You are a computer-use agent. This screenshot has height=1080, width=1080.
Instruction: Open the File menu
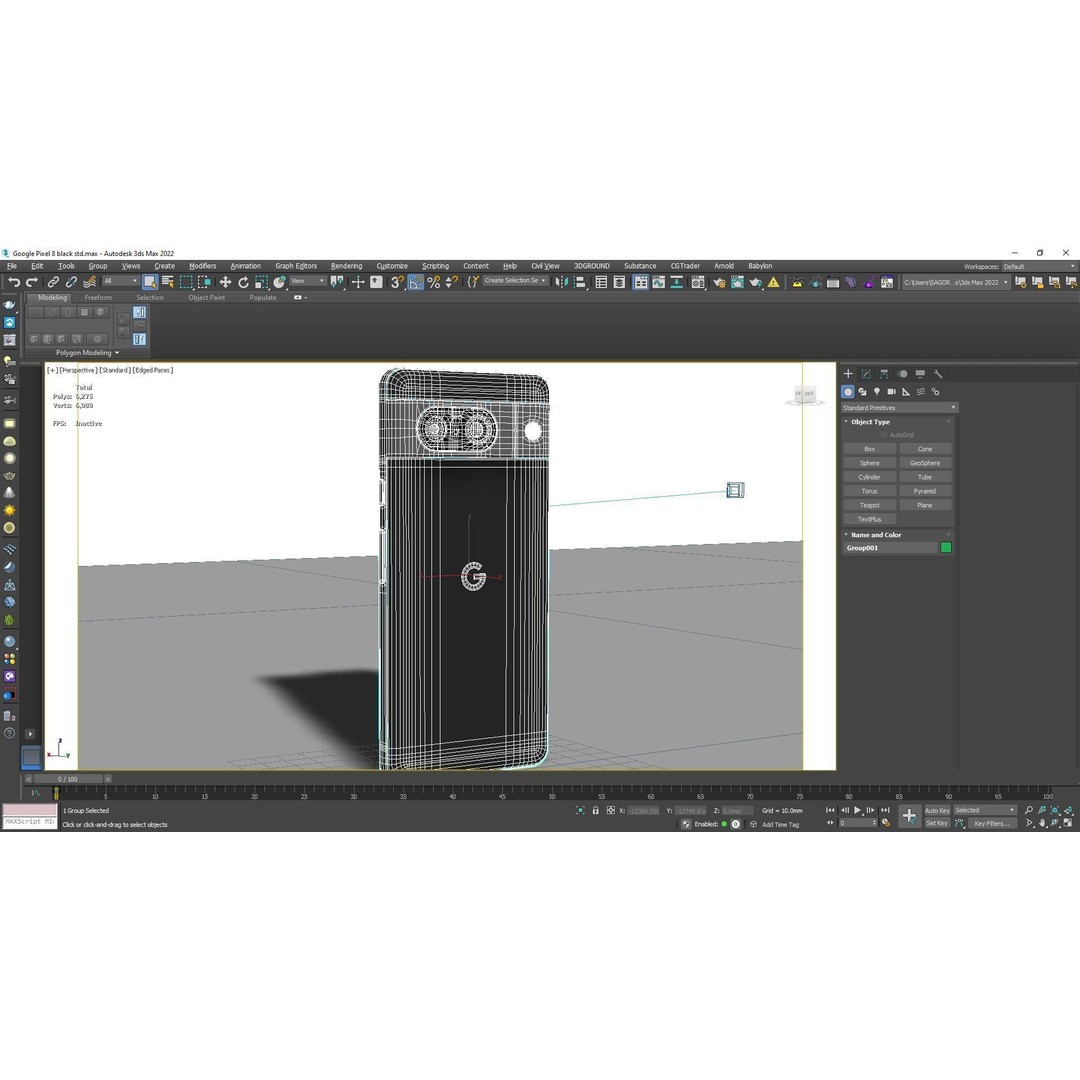point(12,266)
